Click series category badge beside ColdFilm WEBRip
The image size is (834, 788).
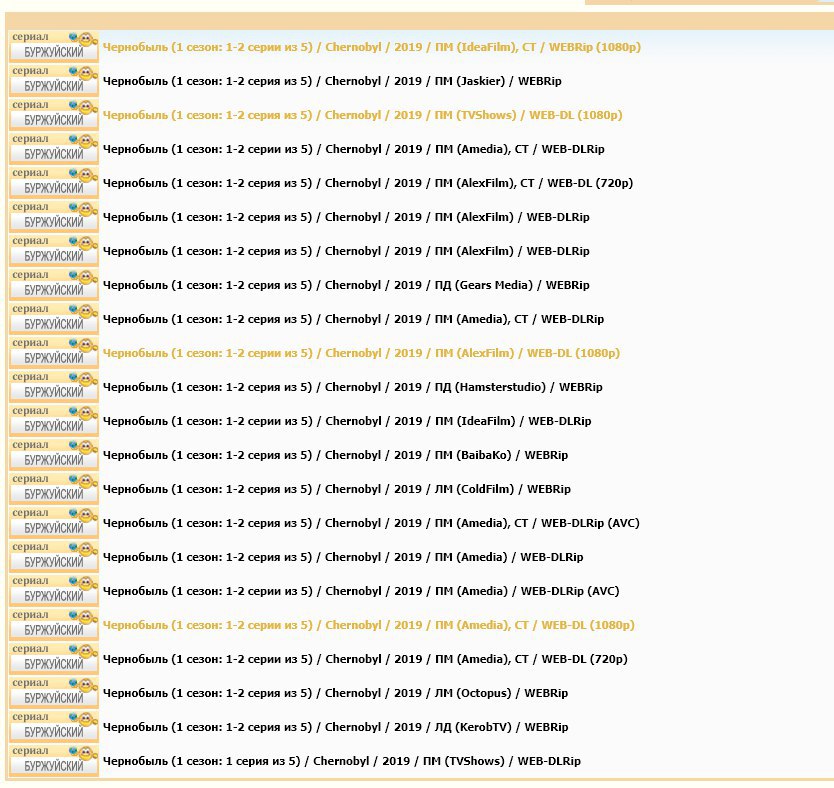(x=54, y=489)
